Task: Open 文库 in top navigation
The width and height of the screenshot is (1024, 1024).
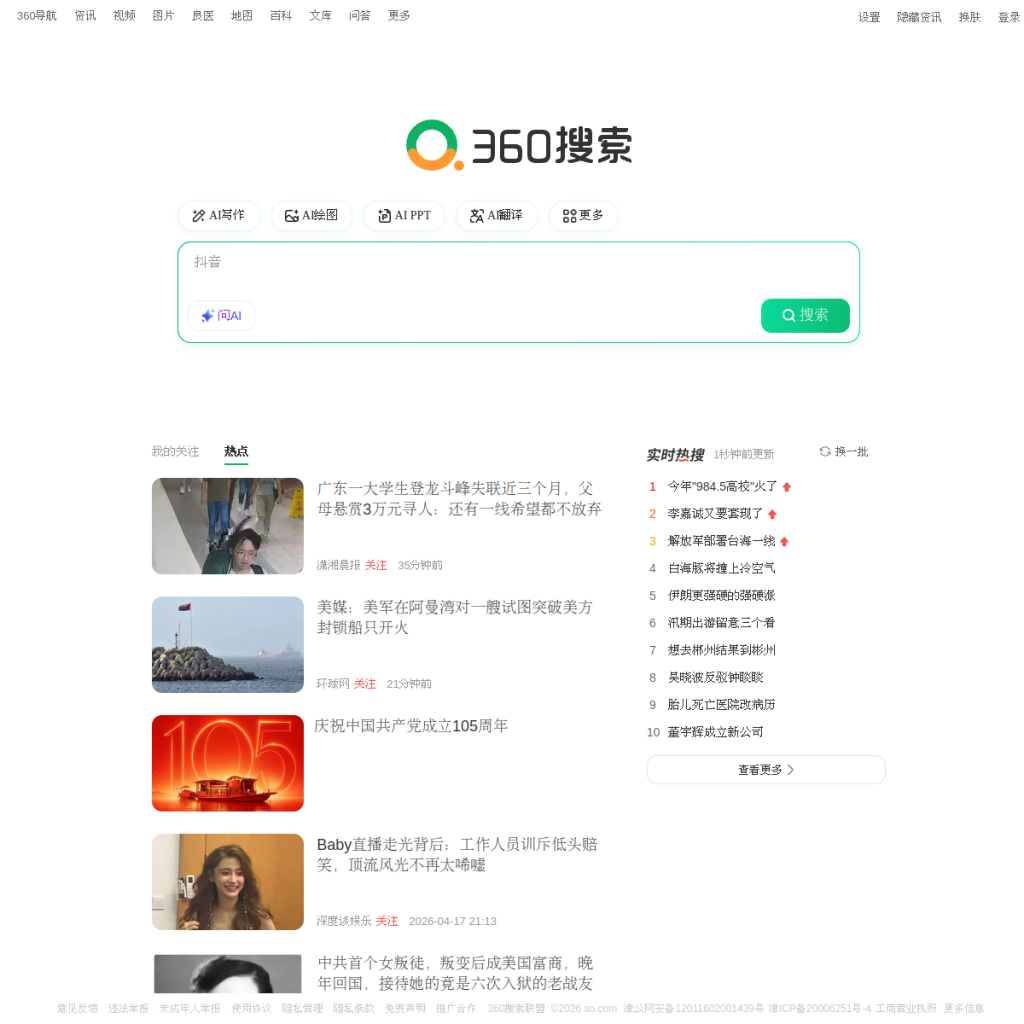Action: pos(320,16)
